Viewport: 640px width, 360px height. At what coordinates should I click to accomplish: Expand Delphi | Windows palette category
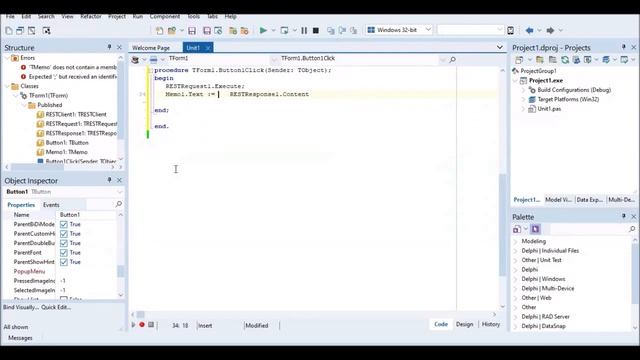pos(516,279)
